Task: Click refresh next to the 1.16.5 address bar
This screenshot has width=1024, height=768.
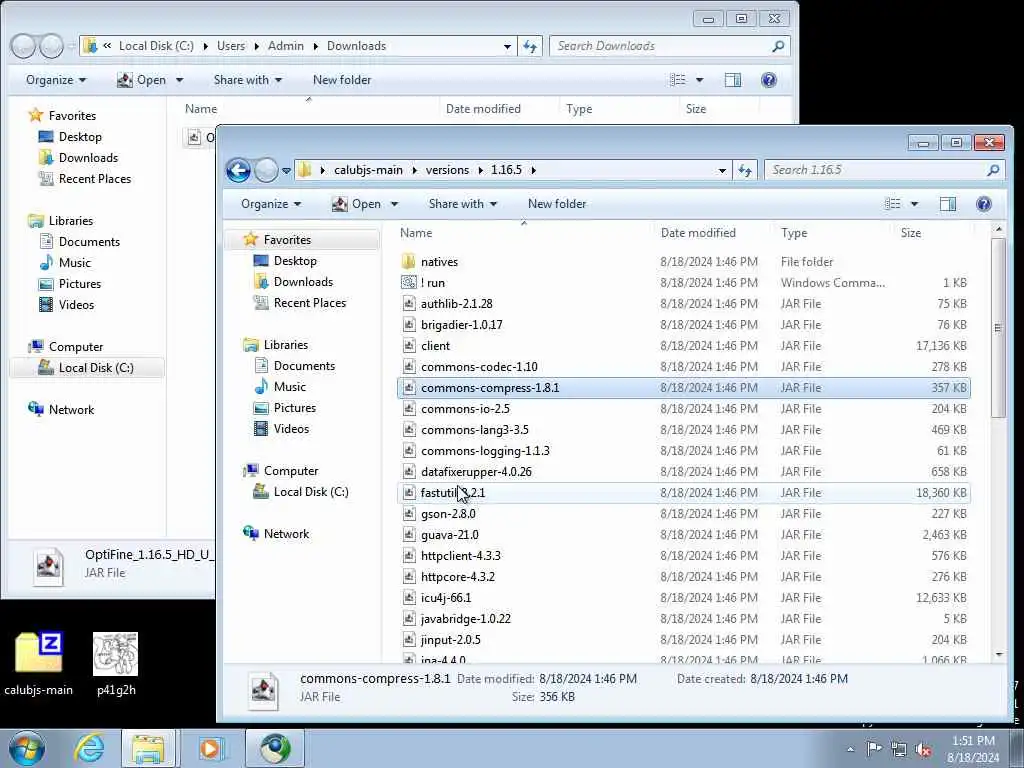Action: click(x=745, y=170)
